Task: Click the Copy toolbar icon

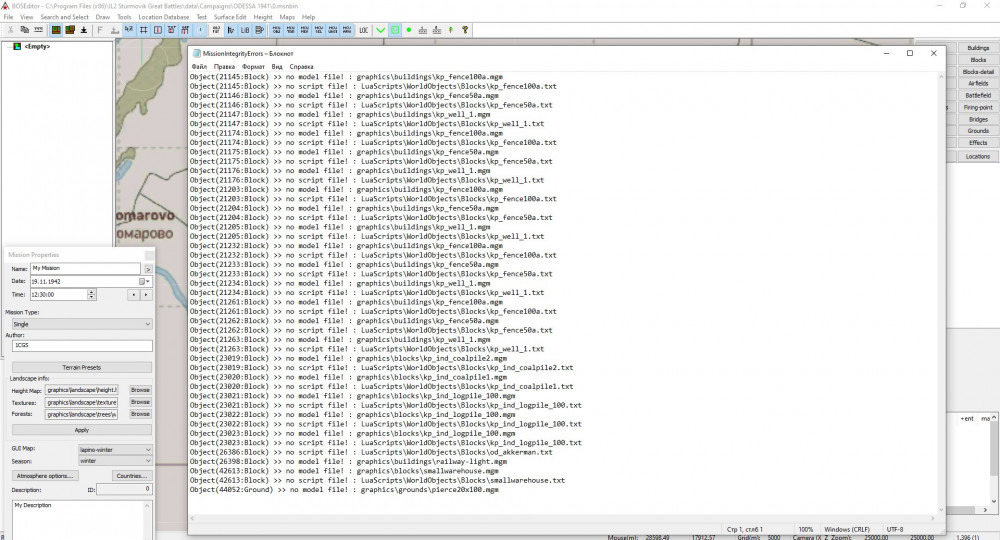Action: [24, 30]
